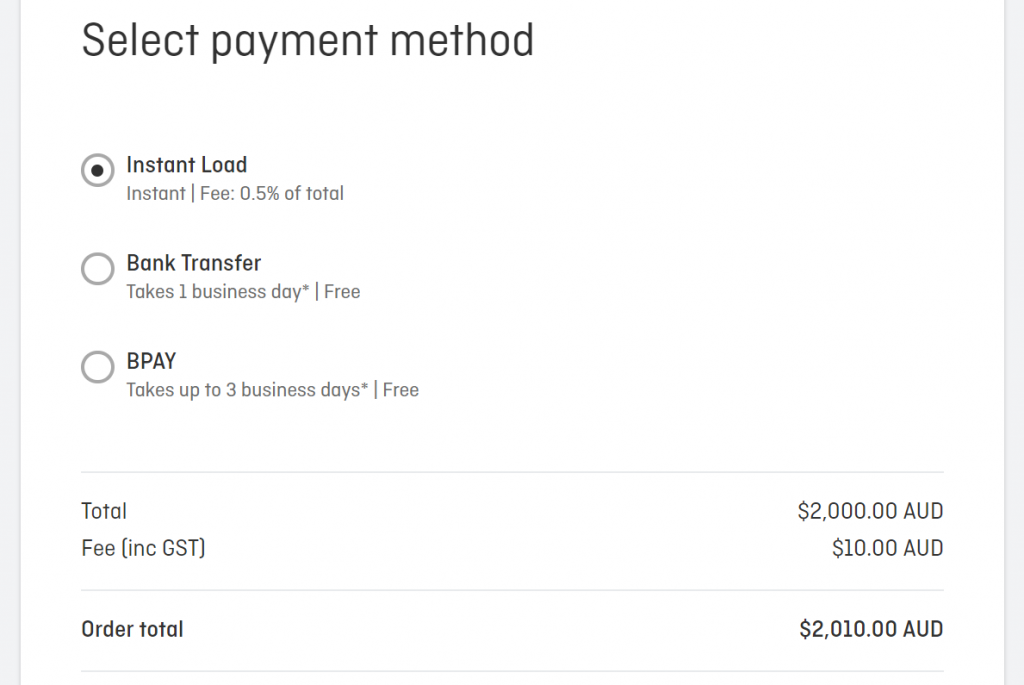Click the "Instant Load" option label
Screen dimensions: 1024x685
(186, 165)
